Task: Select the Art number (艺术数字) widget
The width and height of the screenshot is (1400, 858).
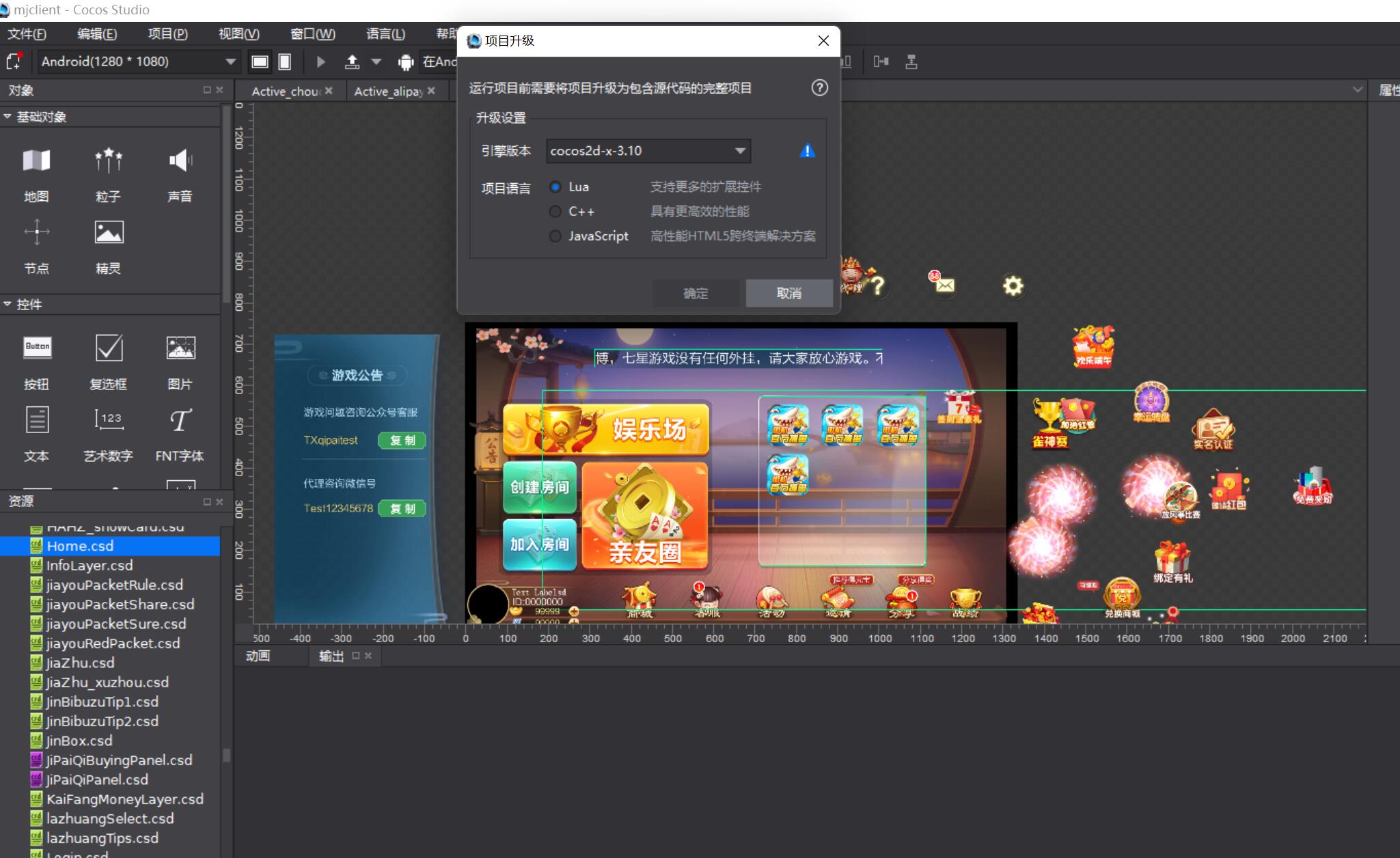Action: tap(108, 434)
